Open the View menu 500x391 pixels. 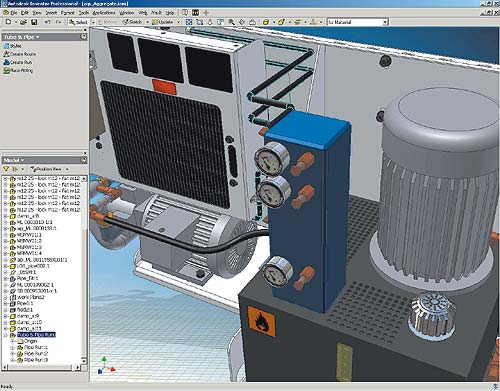(x=37, y=13)
